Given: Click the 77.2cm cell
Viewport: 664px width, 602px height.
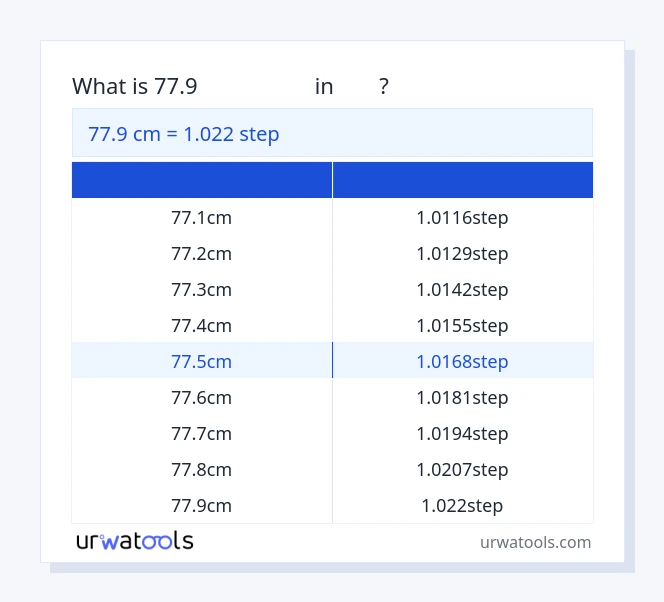Looking at the screenshot, I should coord(202,253).
